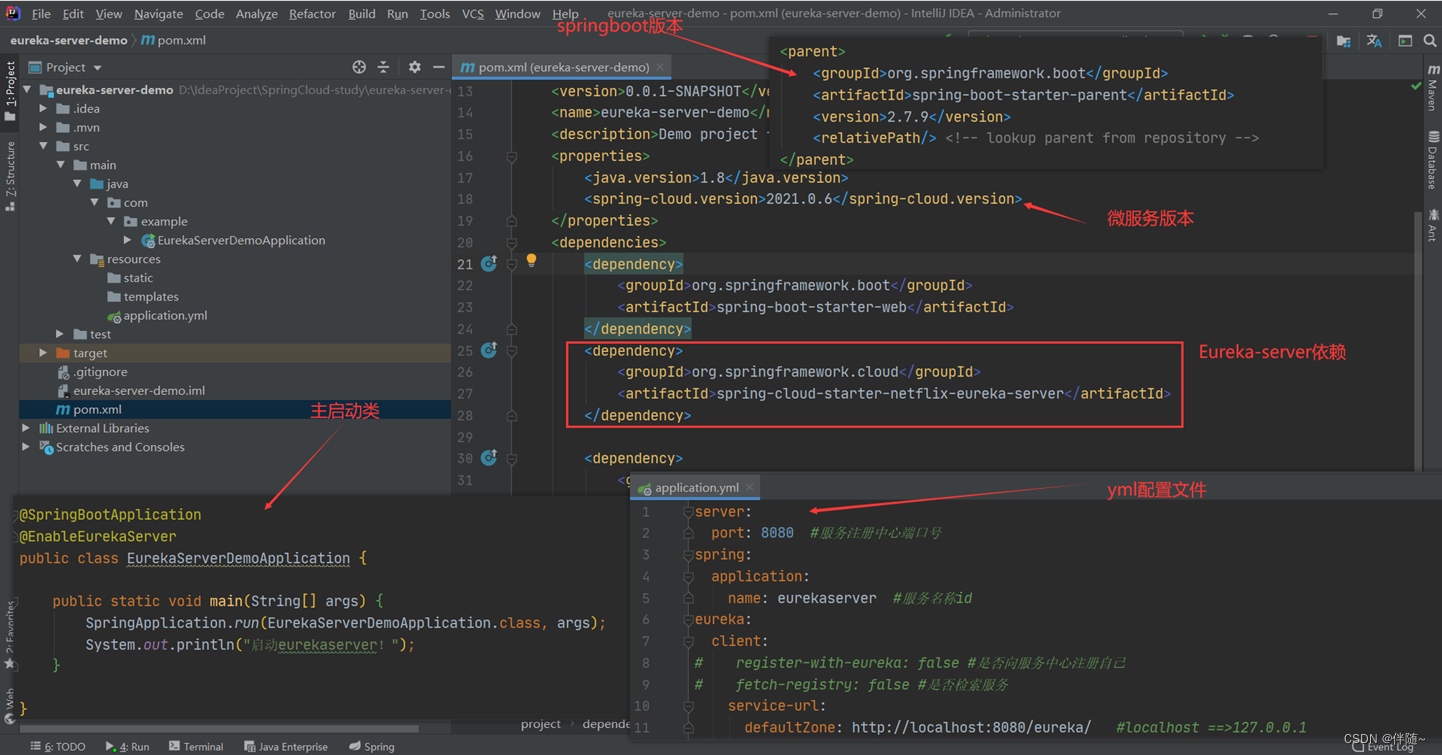Collapse the main folder
The height and width of the screenshot is (755, 1442).
(x=60, y=165)
